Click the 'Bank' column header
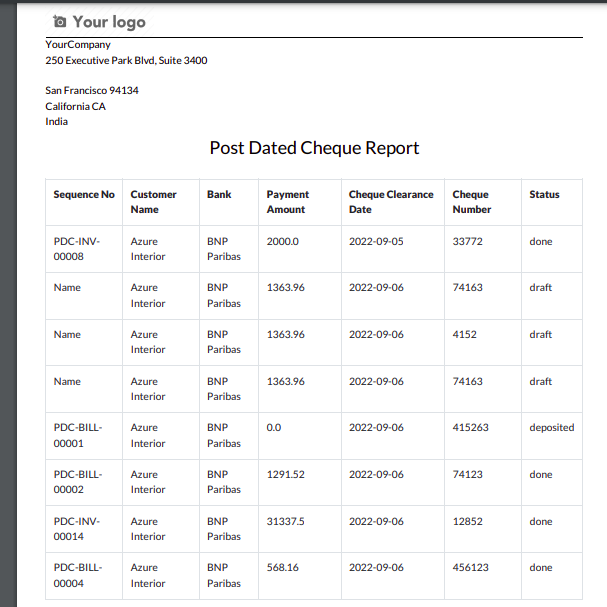 [x=219, y=194]
